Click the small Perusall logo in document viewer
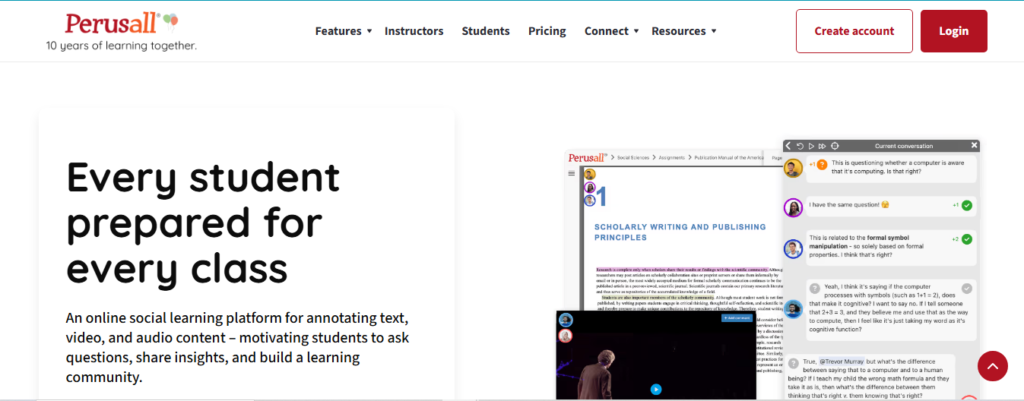 (x=588, y=157)
